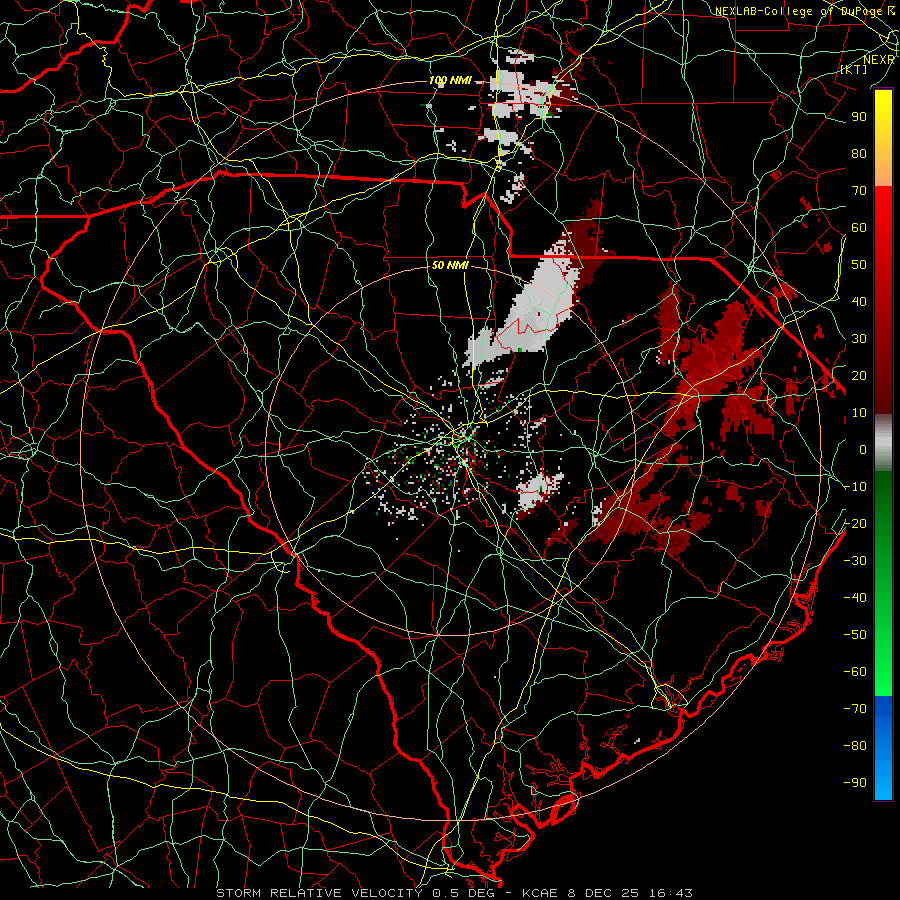Click the 40 value on the velocity scale
This screenshot has width=900, height=900.
[x=859, y=301]
